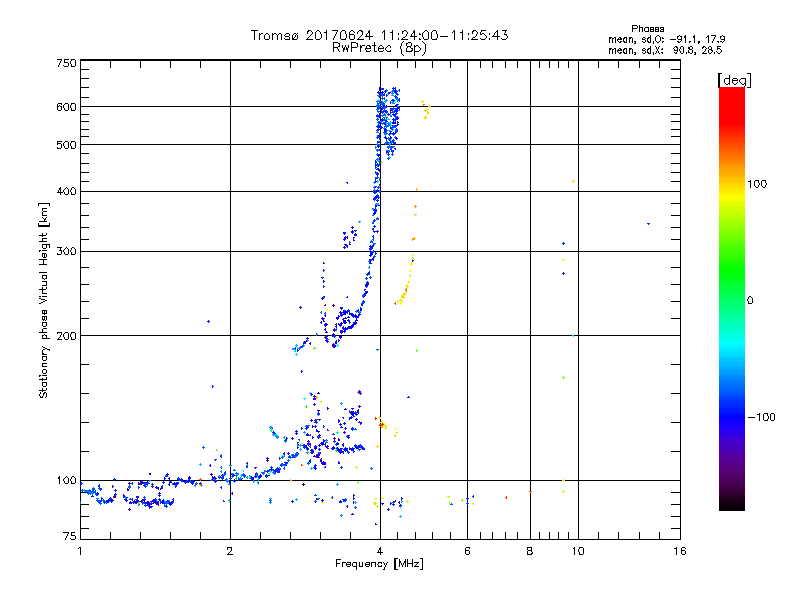This screenshot has height=600, width=800.
Task: Pick the green zone of the colorbar near 0
Action: 732,286
